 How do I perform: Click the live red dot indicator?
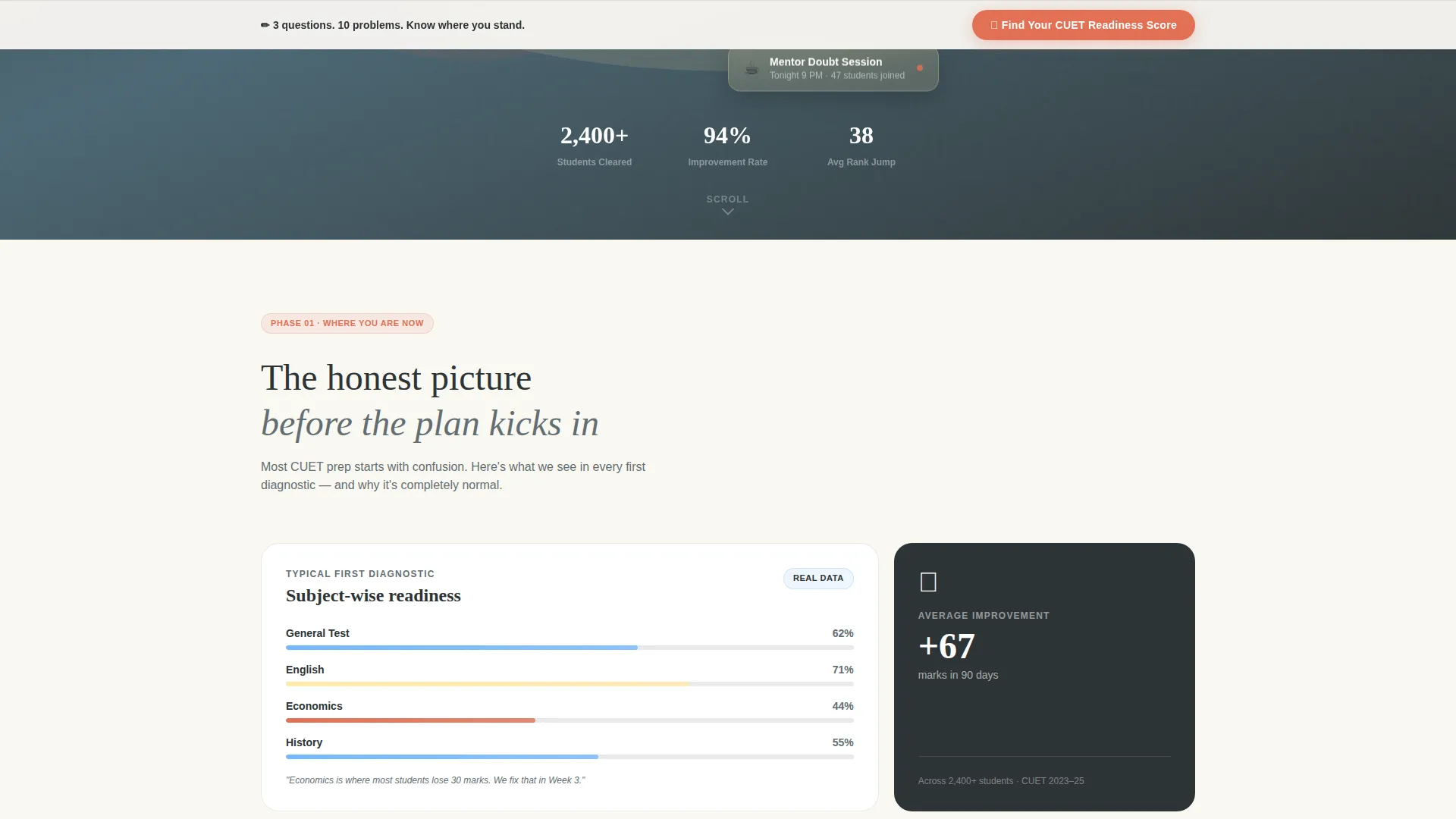pos(920,68)
